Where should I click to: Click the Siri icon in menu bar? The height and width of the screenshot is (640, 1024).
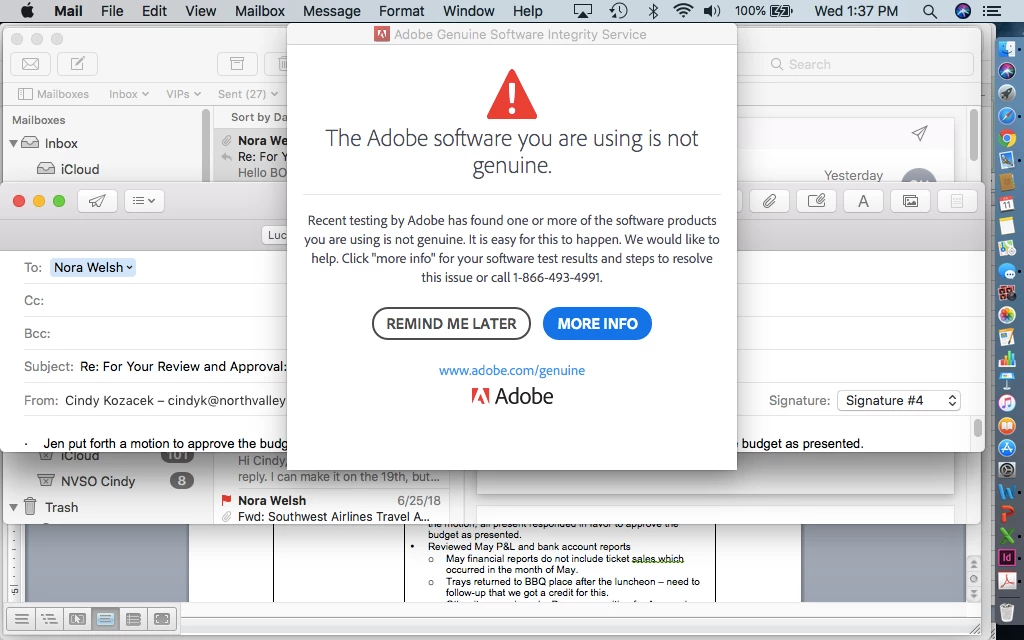pos(963,10)
